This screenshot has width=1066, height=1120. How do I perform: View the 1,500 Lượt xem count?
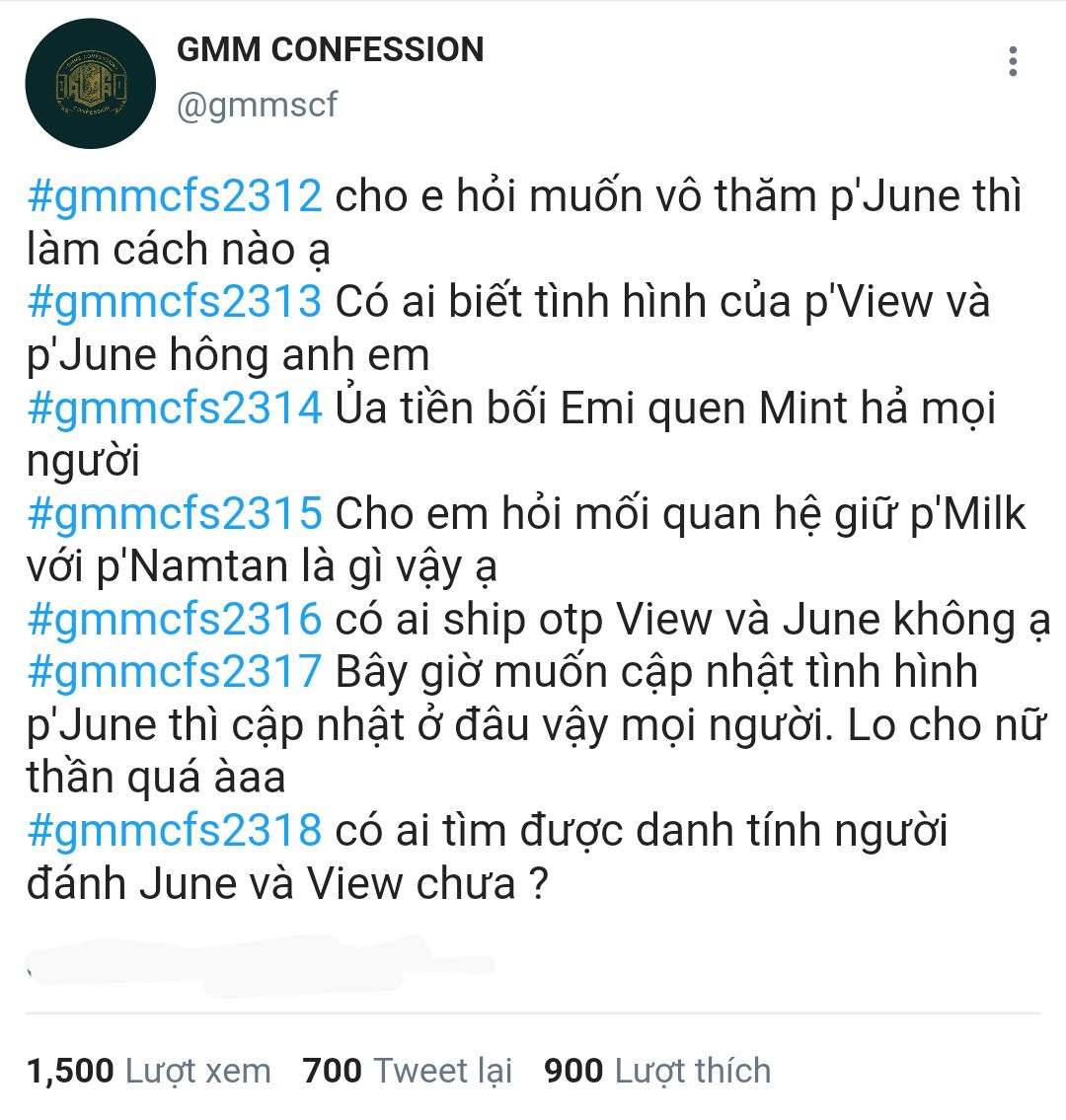149,1071
